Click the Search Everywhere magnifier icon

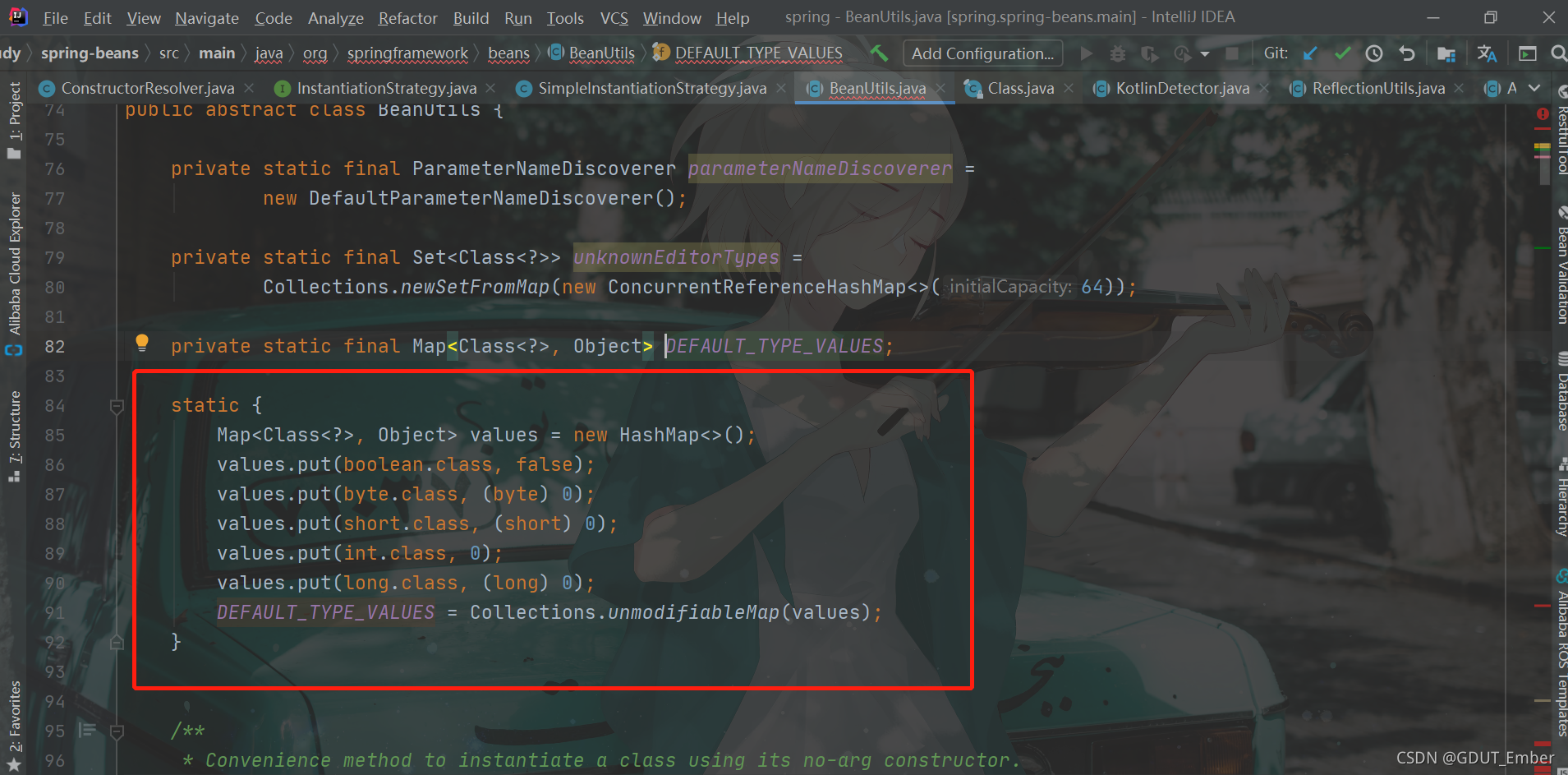click(x=1558, y=53)
